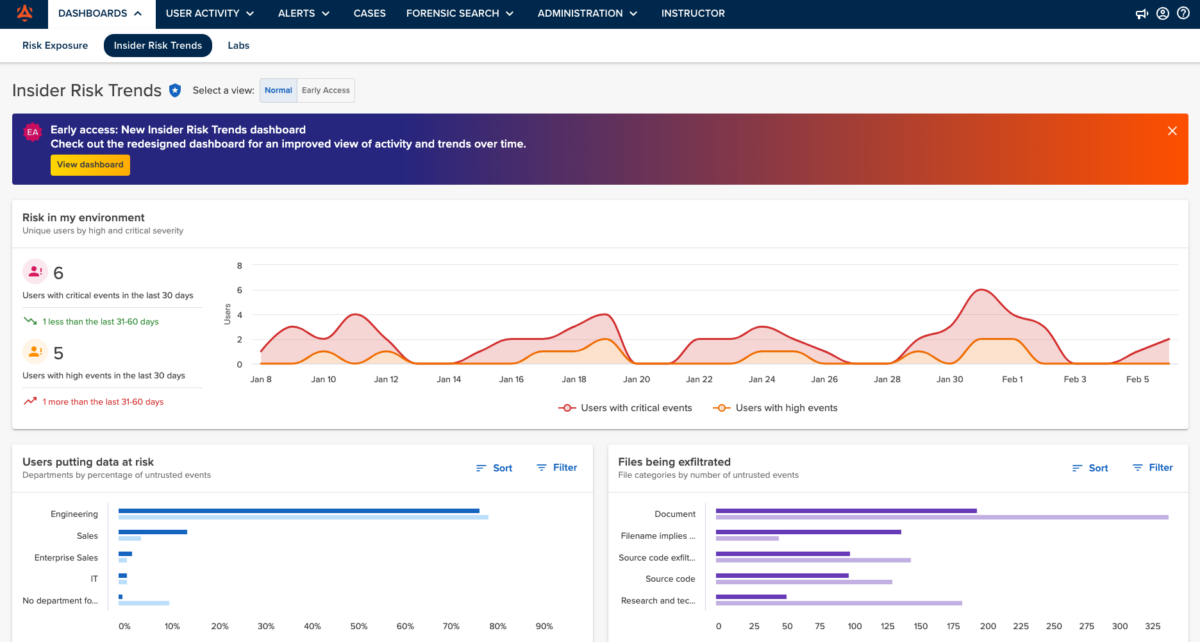Open the Forensic Search dropdown

tap(459, 14)
